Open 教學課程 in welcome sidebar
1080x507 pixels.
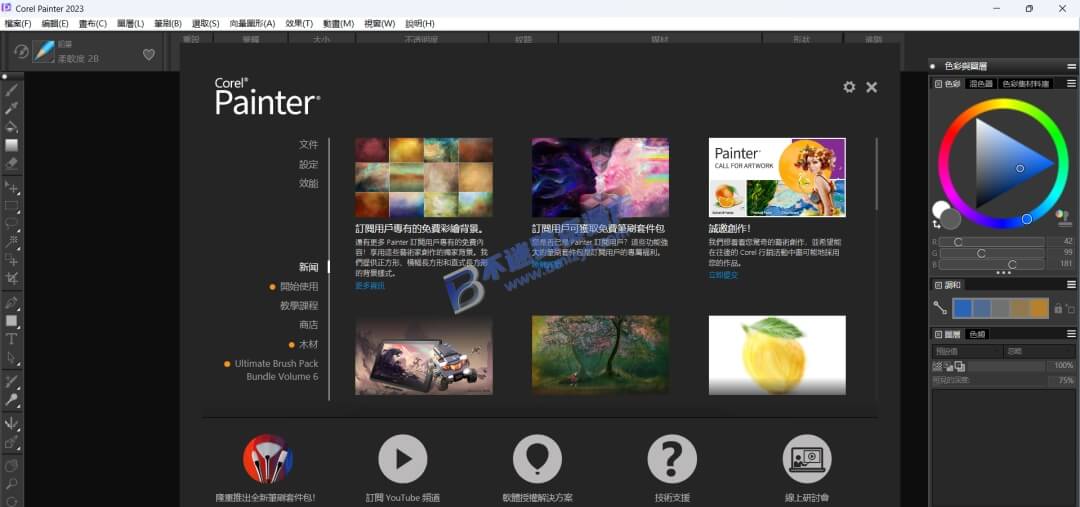click(x=299, y=305)
